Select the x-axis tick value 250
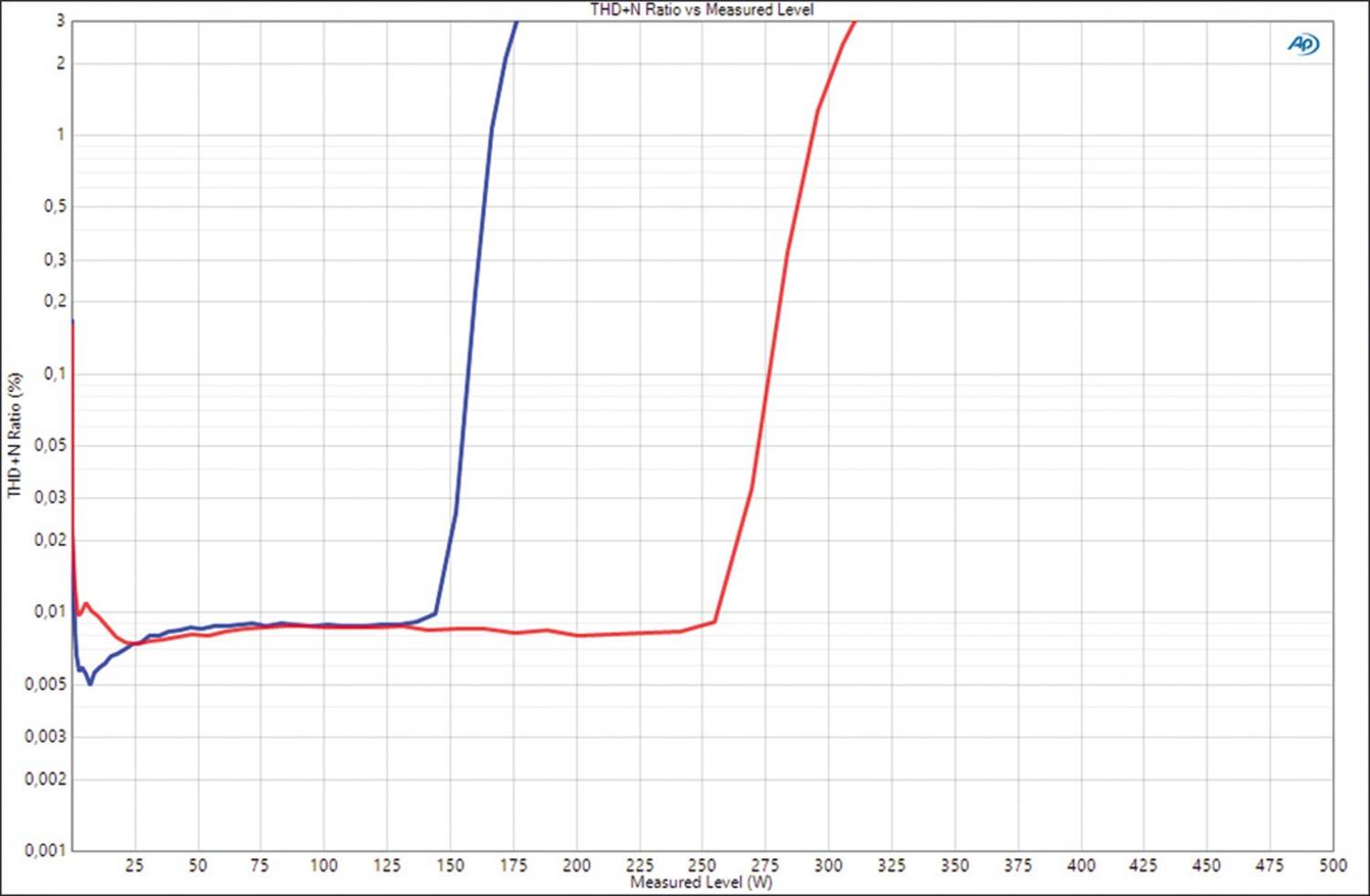1370x896 pixels. pos(702,865)
